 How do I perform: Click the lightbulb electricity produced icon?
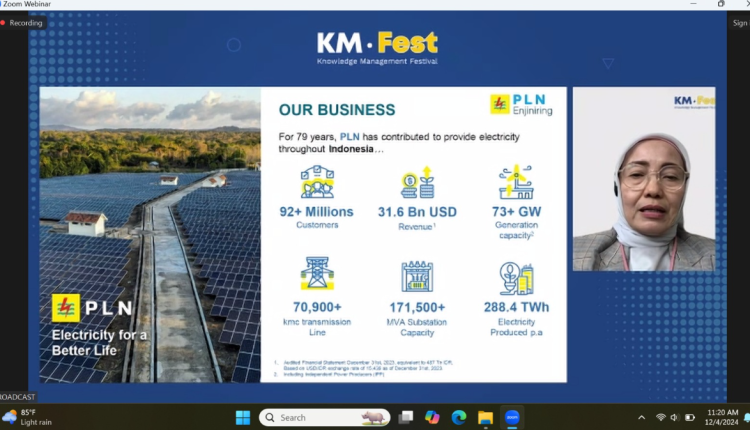pos(516,278)
